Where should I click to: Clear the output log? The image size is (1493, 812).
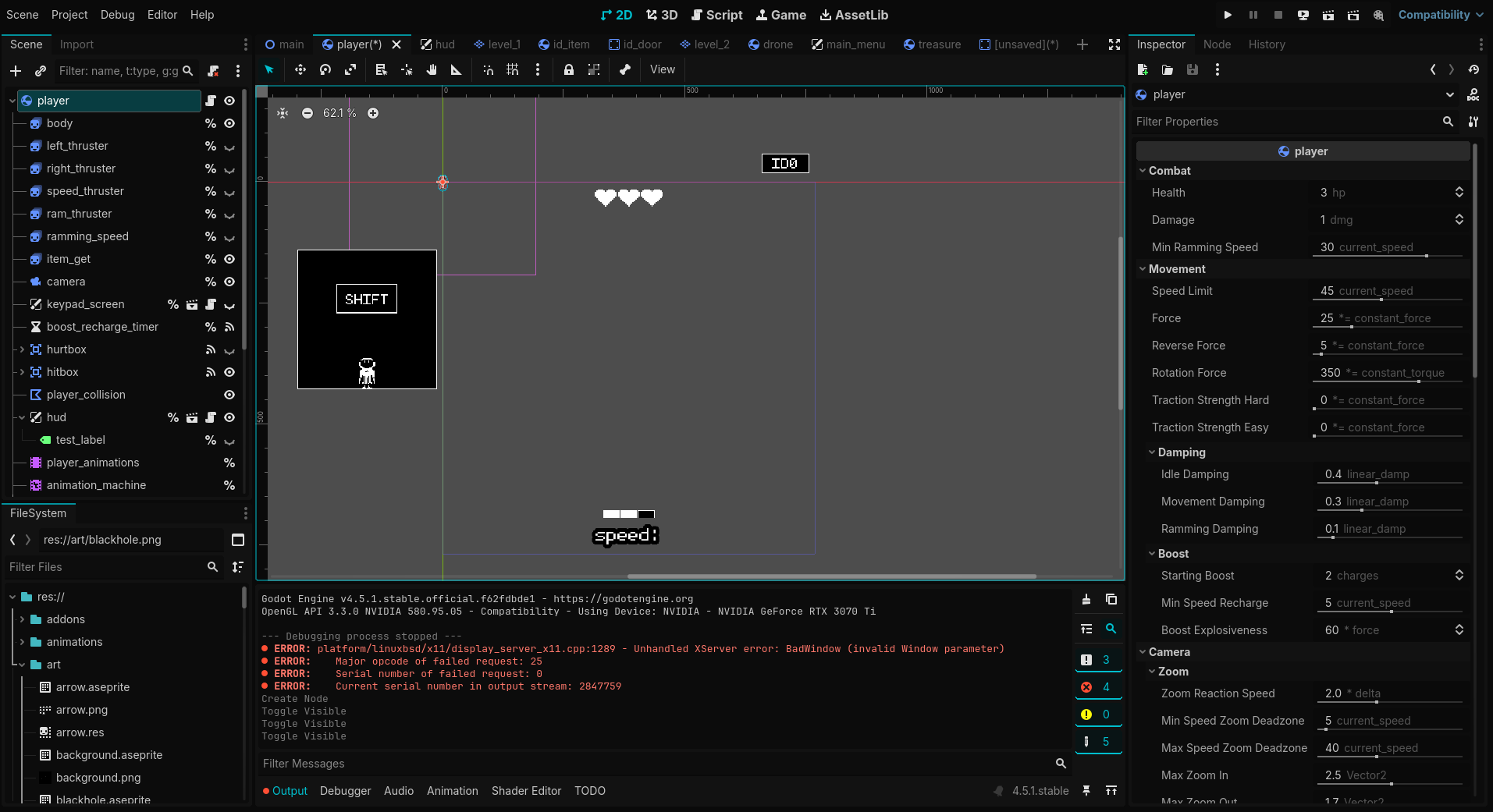click(1086, 599)
